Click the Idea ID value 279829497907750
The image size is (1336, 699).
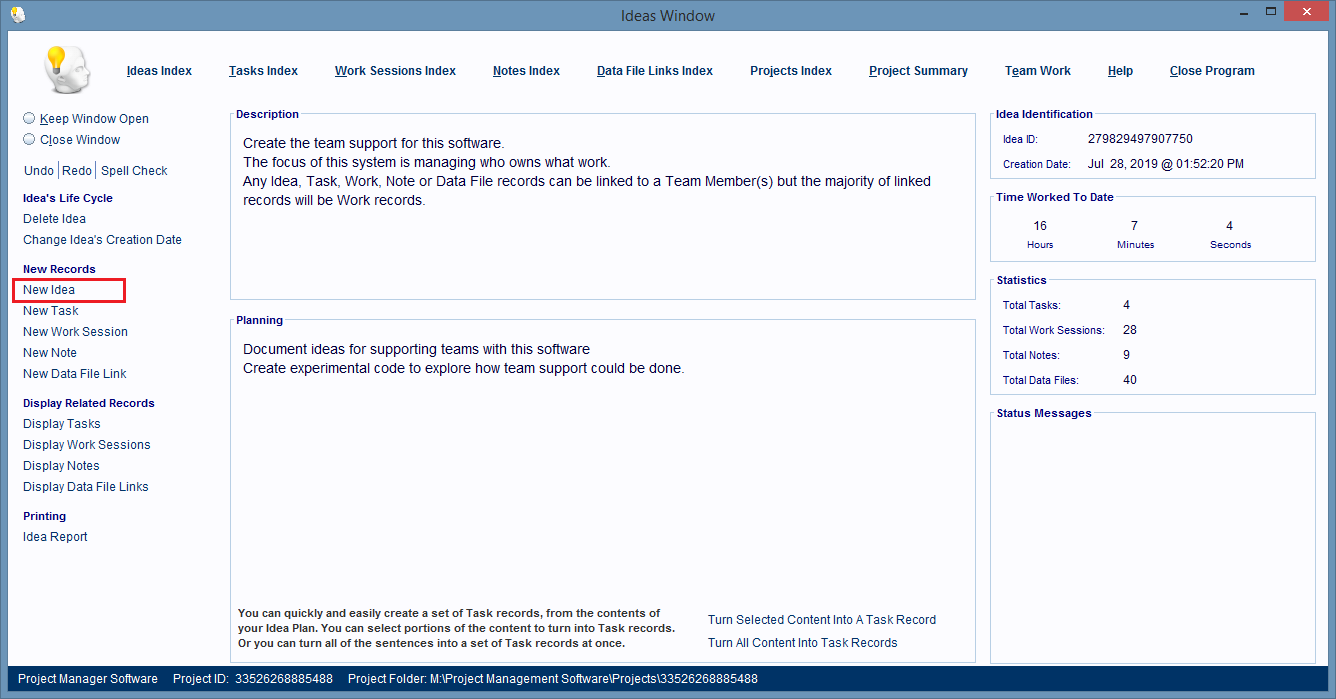[x=1140, y=139]
